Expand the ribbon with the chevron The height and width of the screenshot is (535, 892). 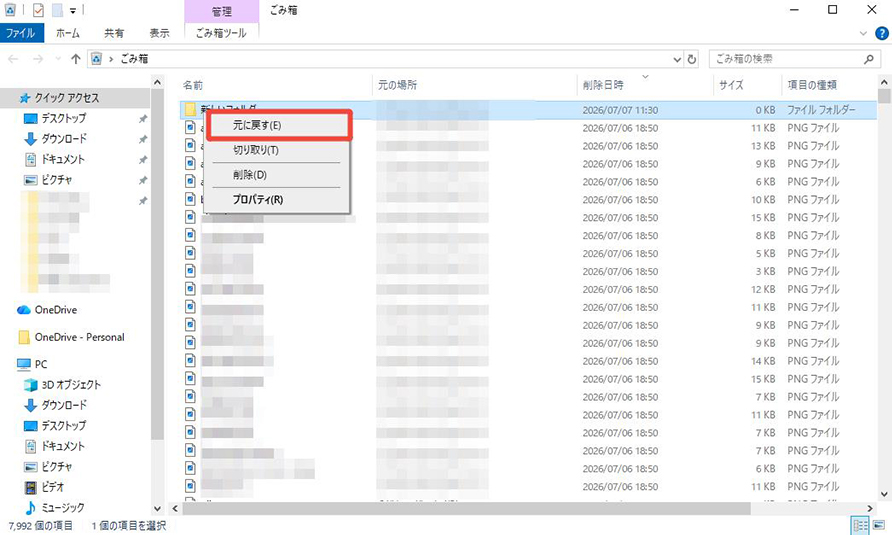tap(863, 34)
